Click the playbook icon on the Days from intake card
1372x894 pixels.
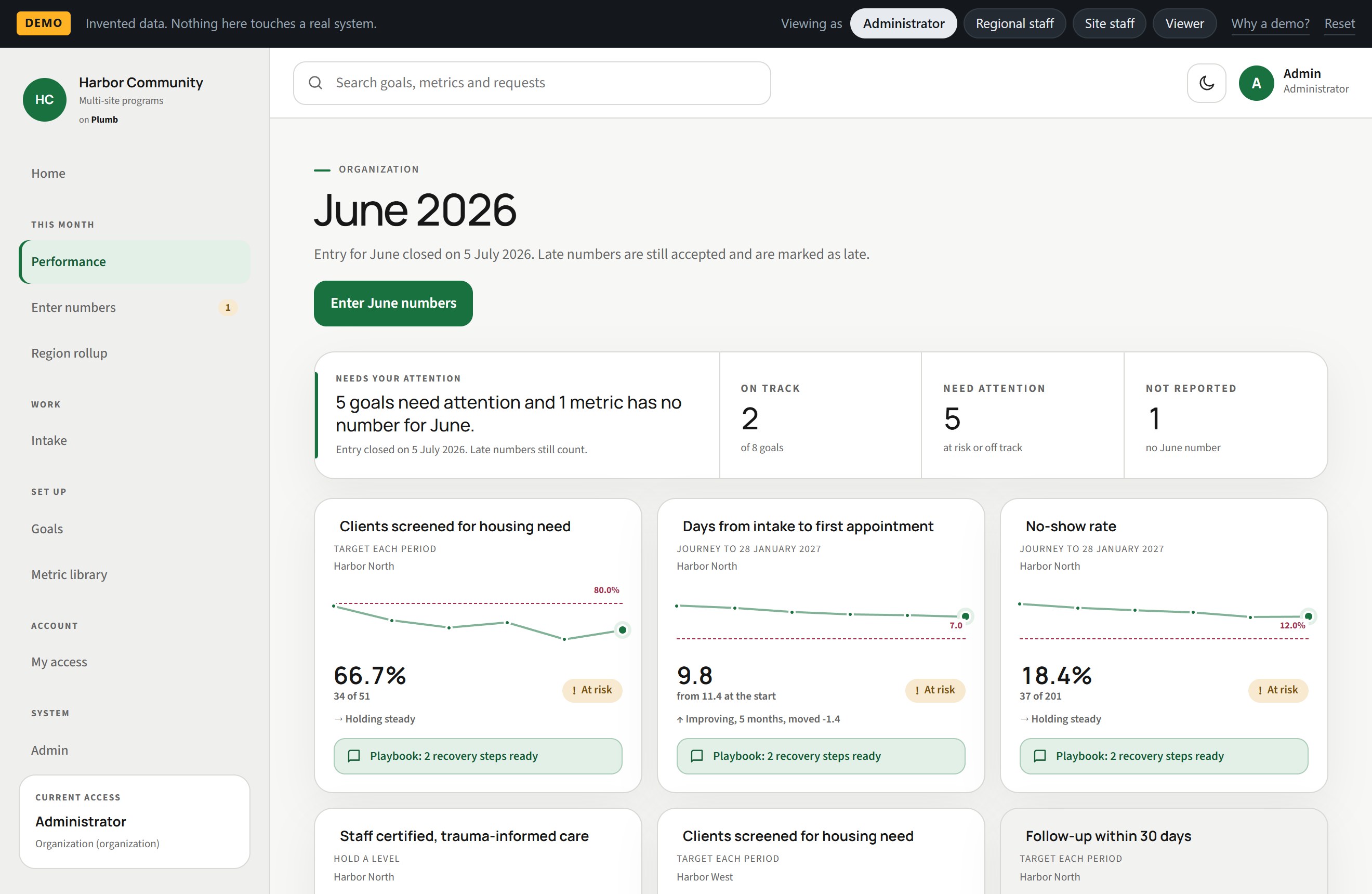click(x=697, y=756)
